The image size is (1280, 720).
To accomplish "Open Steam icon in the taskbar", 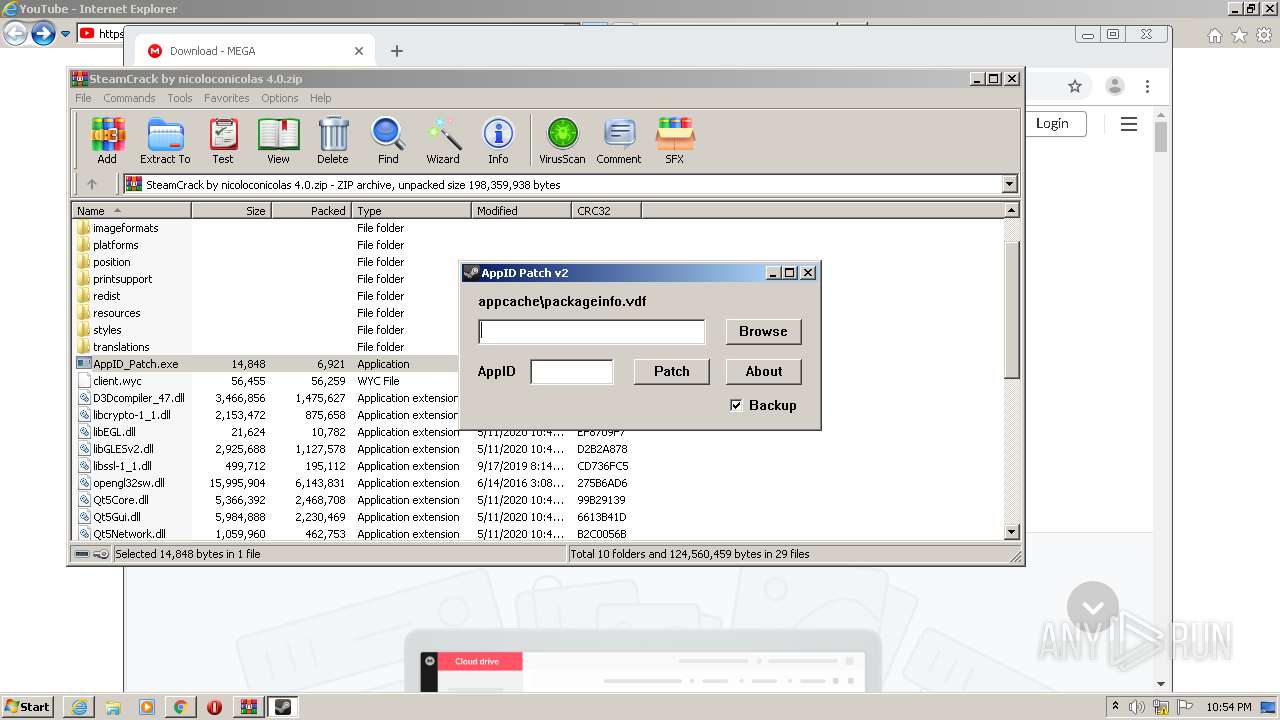I will (x=282, y=706).
